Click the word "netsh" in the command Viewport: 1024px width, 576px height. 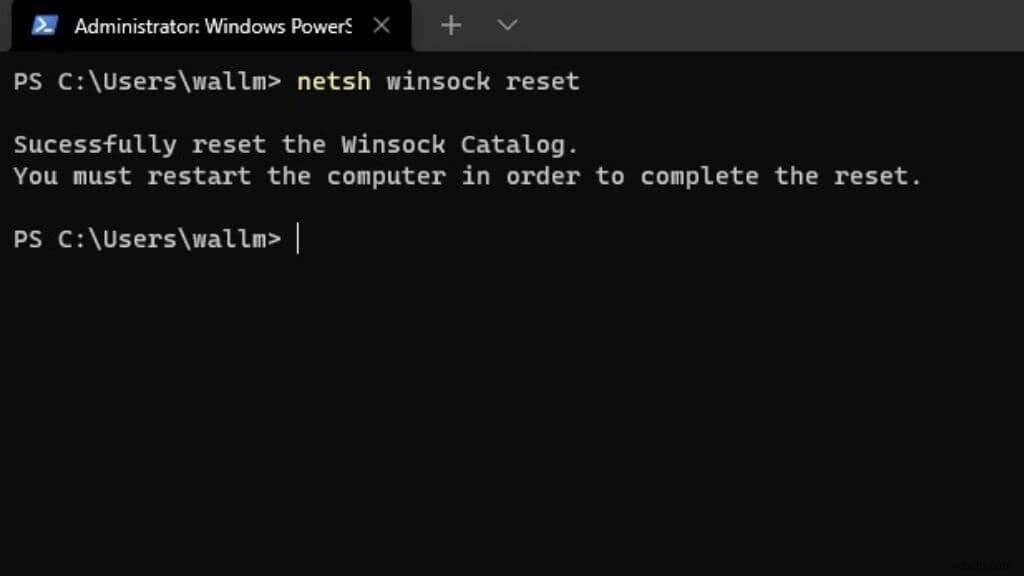pyautogui.click(x=333, y=81)
